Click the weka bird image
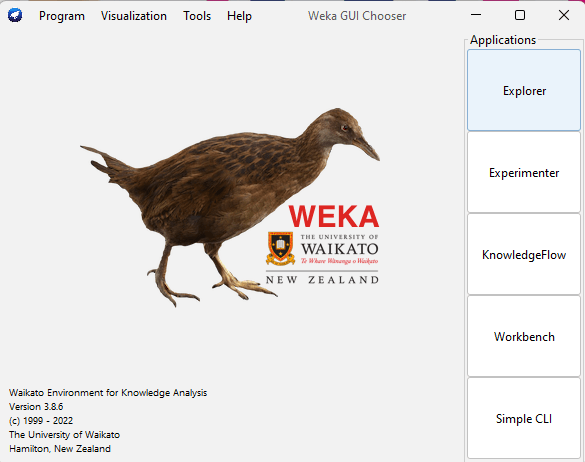This screenshot has height=462, width=585. click(x=230, y=207)
